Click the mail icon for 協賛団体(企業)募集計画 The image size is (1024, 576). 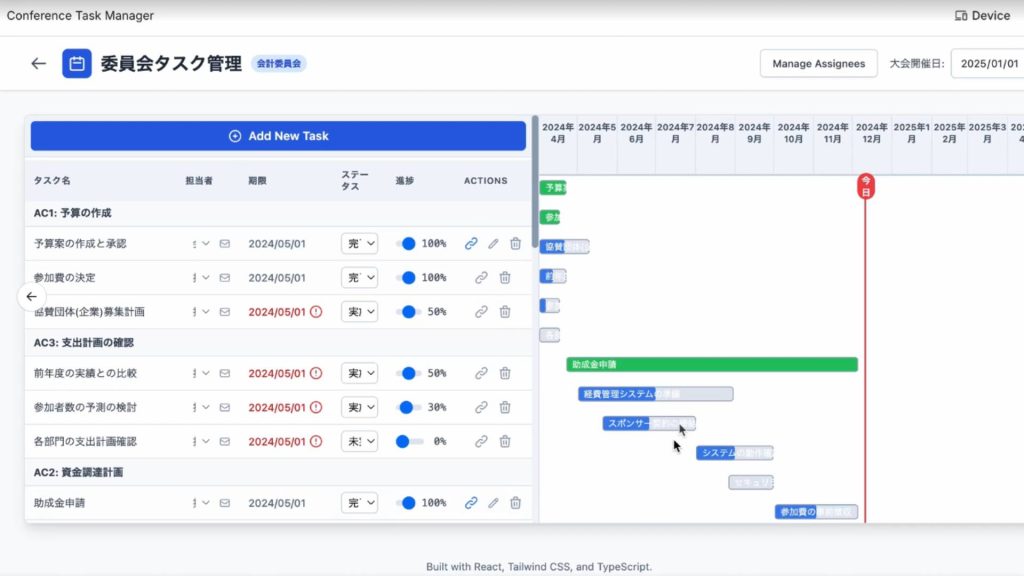pos(225,312)
